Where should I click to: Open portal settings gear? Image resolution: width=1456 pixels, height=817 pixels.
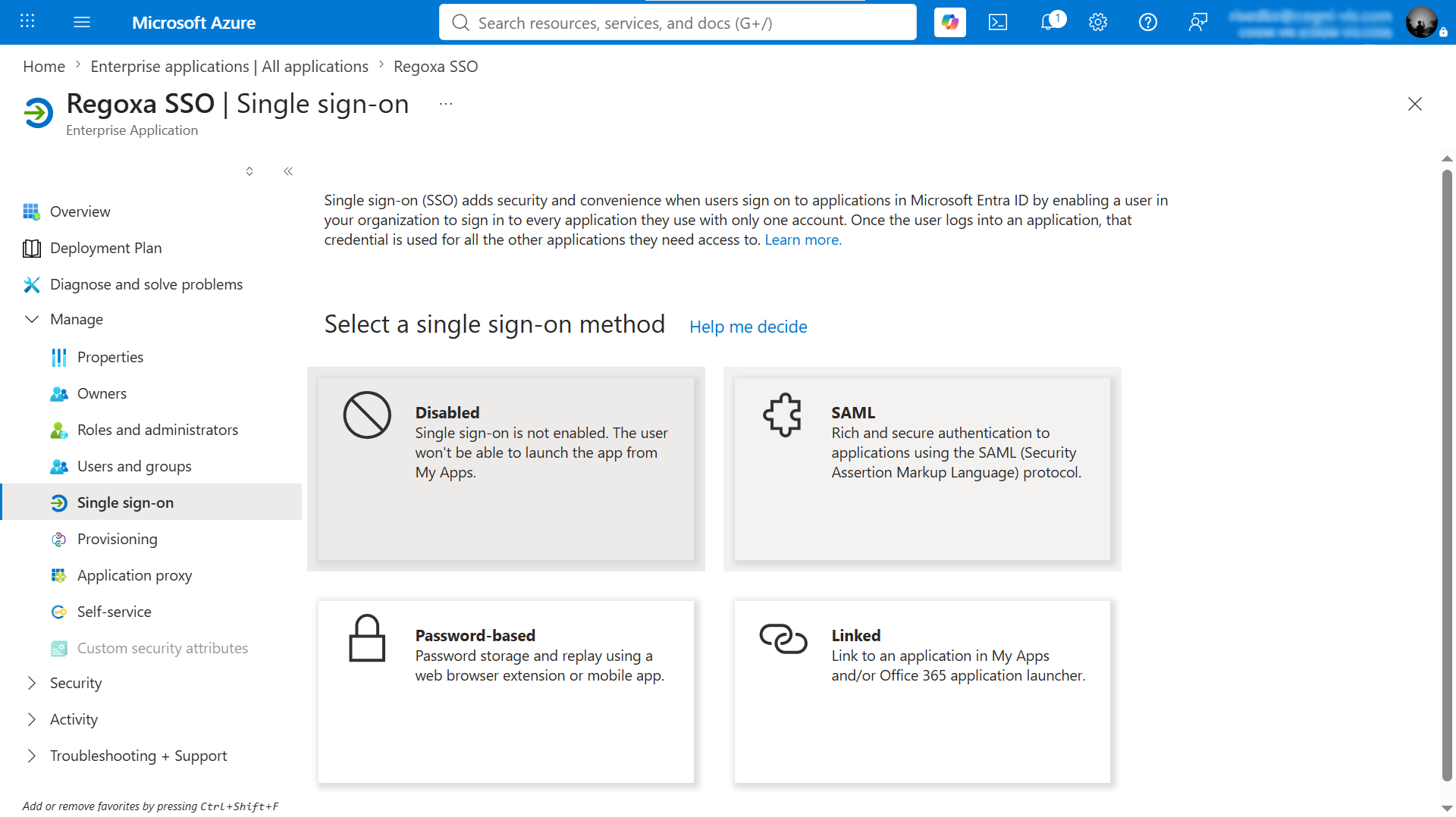click(1098, 22)
